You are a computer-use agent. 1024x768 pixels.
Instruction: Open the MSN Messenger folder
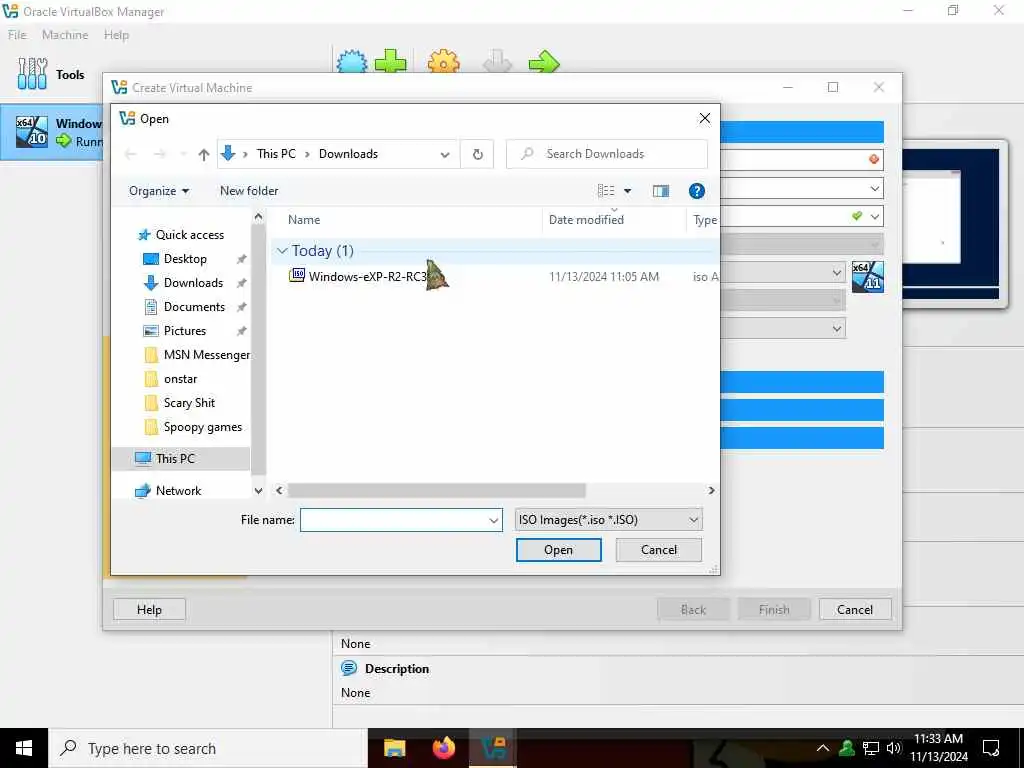coord(206,355)
